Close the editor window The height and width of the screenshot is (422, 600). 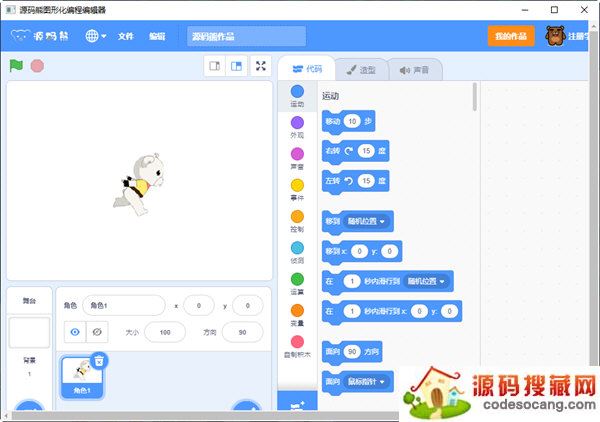[584, 10]
